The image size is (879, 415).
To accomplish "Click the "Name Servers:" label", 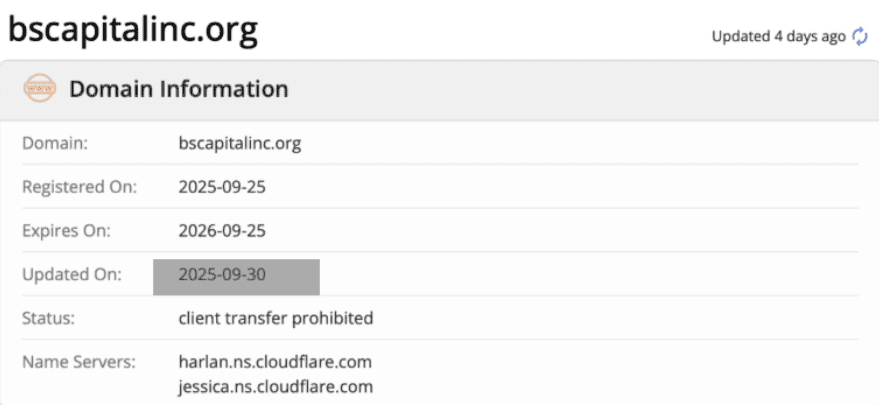I will [x=77, y=361].
